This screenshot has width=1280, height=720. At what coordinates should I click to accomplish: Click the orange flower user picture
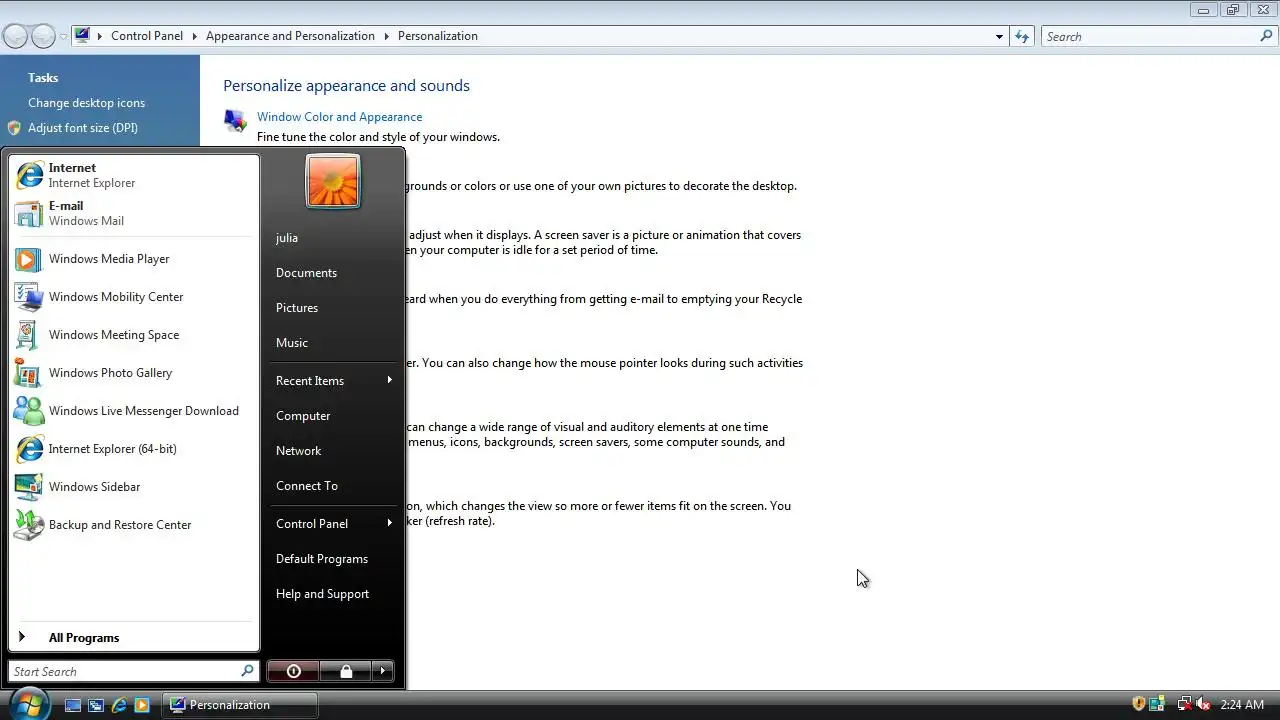click(333, 181)
